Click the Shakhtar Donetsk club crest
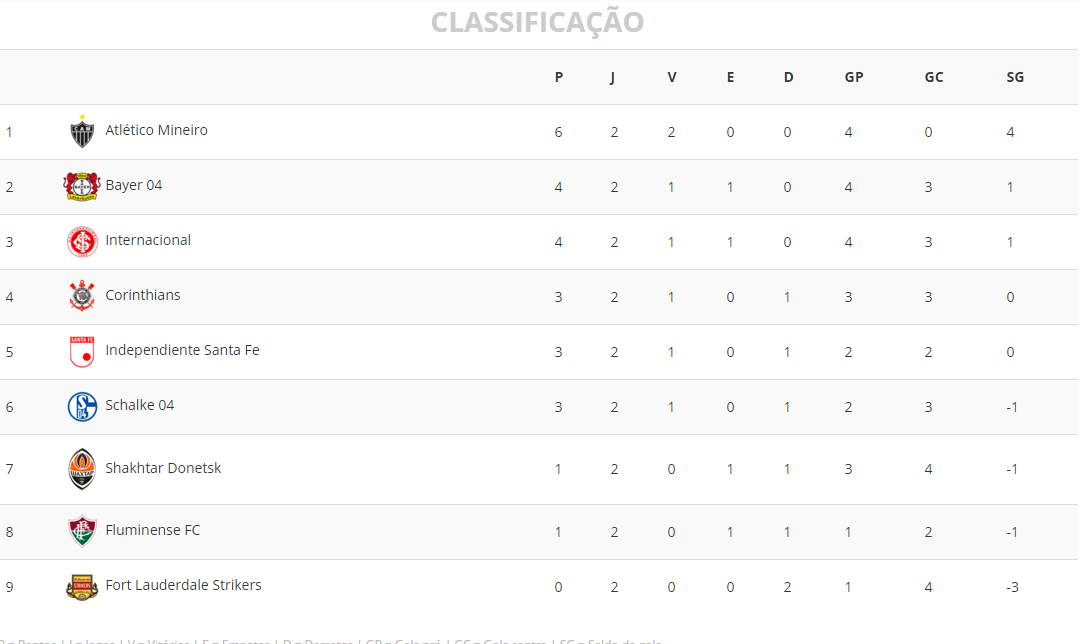This screenshot has width=1083, height=644. (x=82, y=469)
